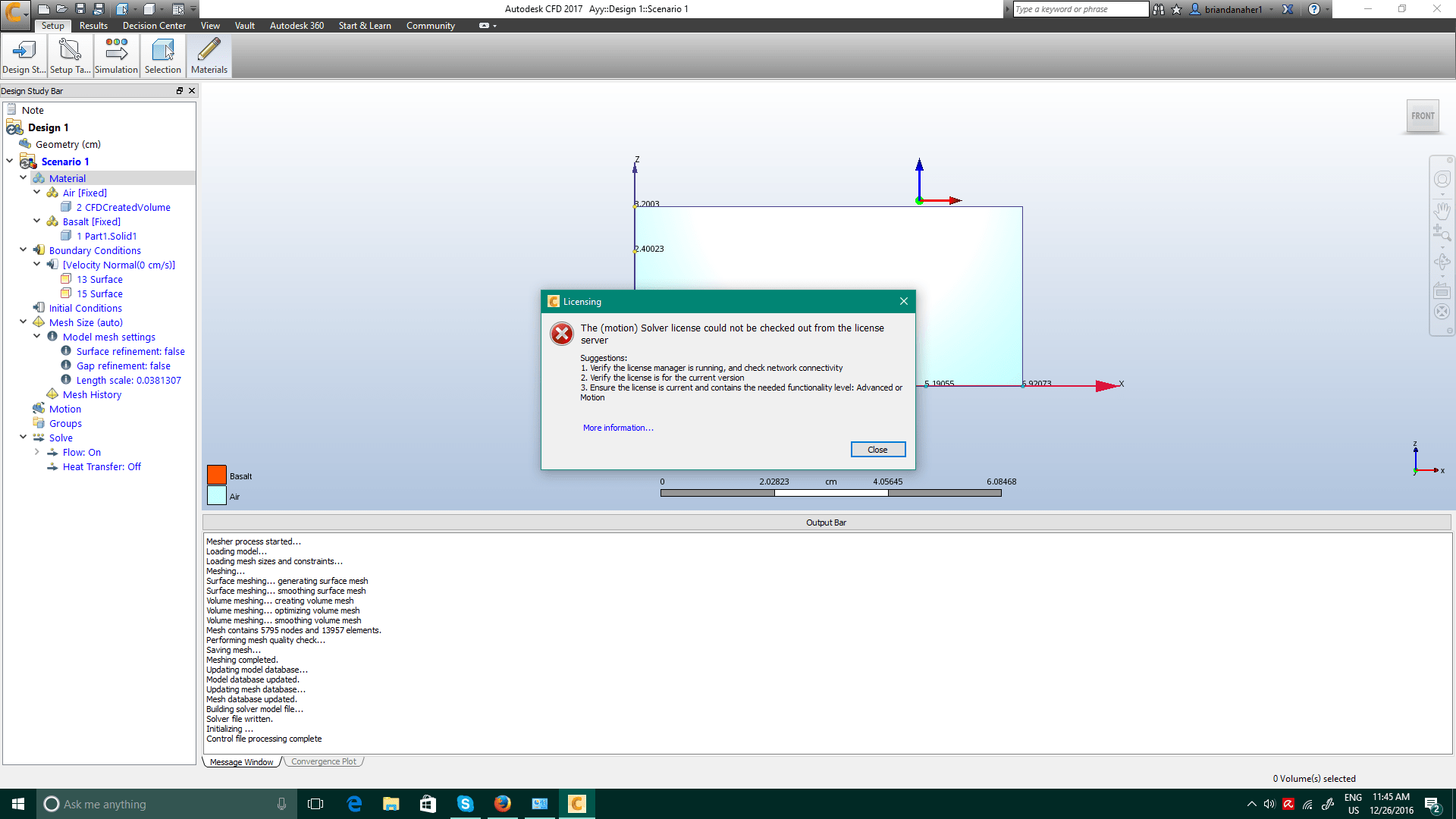The width and height of the screenshot is (1456, 819).
Task: Collapse the Air [Fixed] node
Action: coord(36,192)
